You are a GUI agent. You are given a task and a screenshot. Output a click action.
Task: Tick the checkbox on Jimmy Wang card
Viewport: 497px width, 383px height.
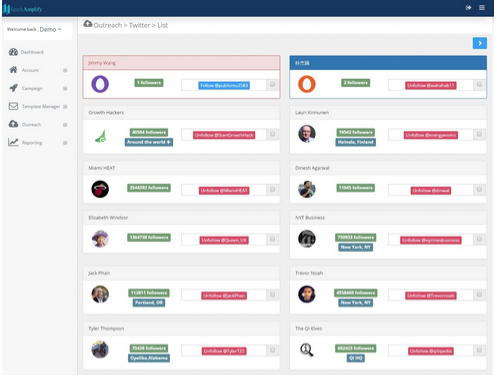click(x=272, y=84)
